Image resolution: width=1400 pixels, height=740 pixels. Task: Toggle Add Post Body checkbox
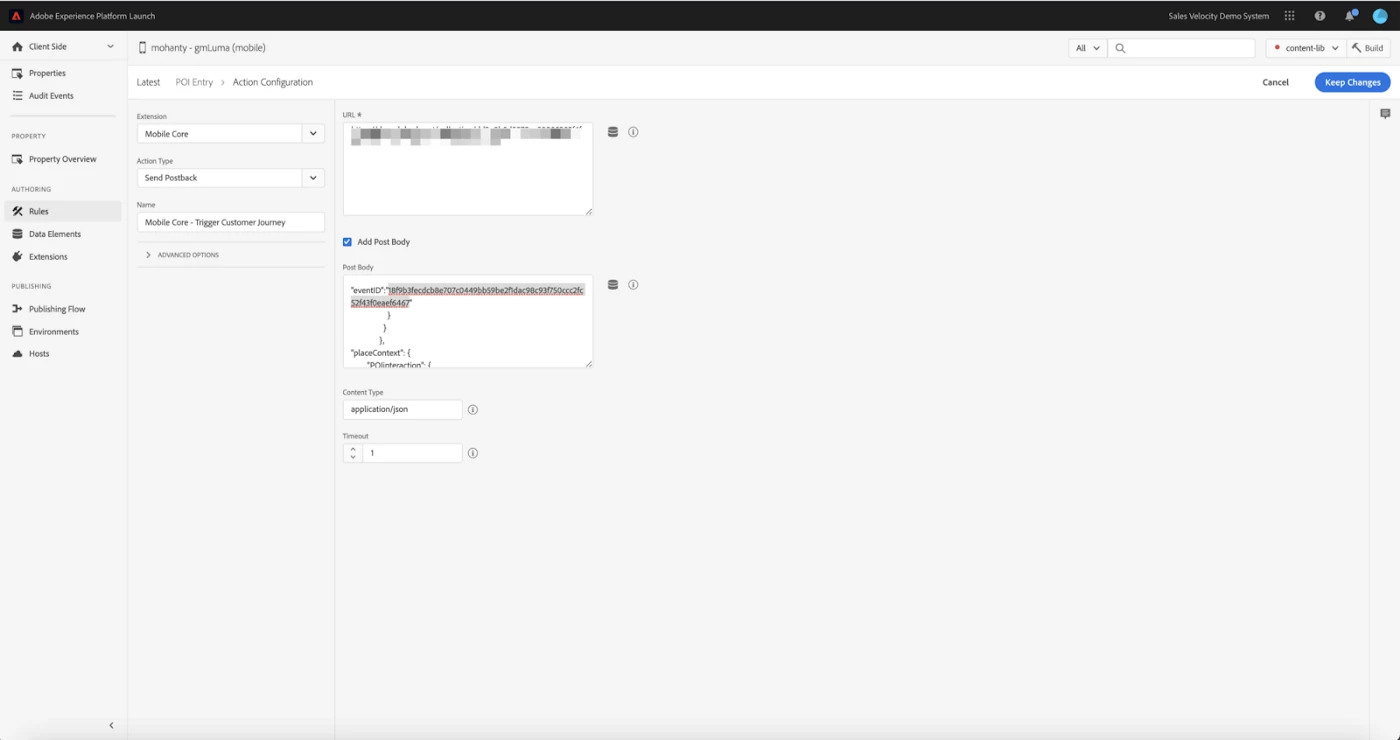click(347, 242)
